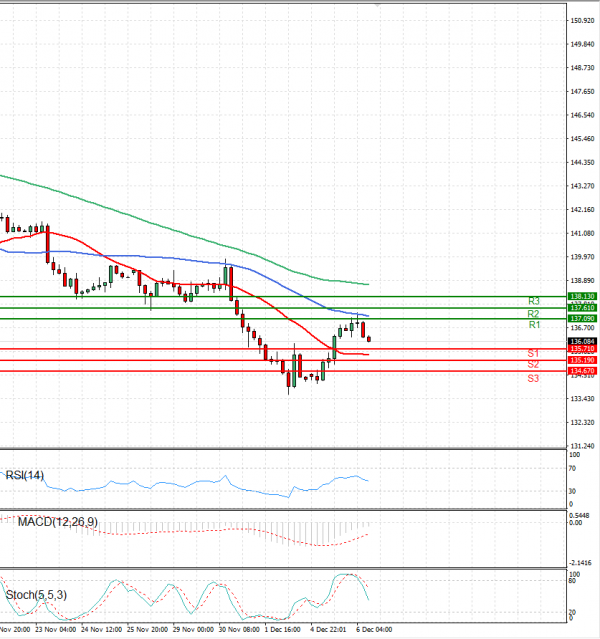Click the 4 Dec 22:01 time label
This screenshot has height=639, width=600.
pyautogui.click(x=328, y=629)
